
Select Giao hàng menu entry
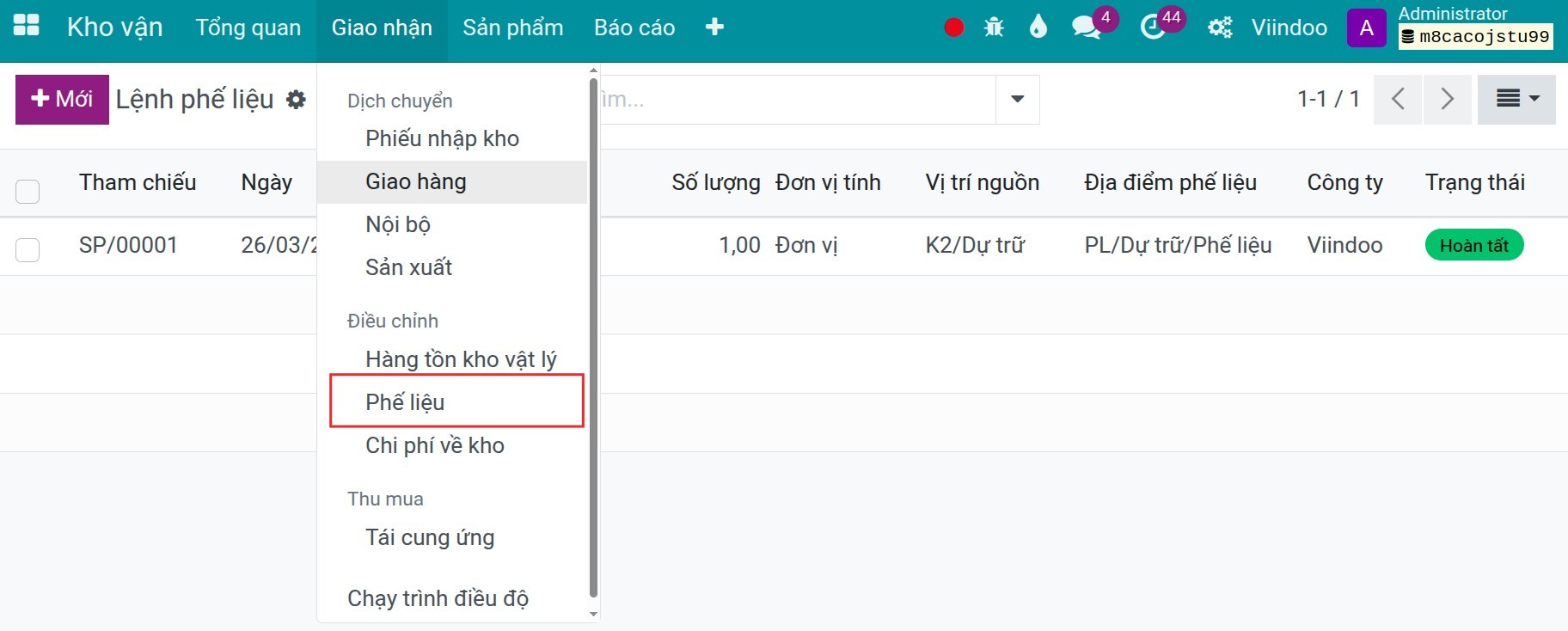point(452,181)
